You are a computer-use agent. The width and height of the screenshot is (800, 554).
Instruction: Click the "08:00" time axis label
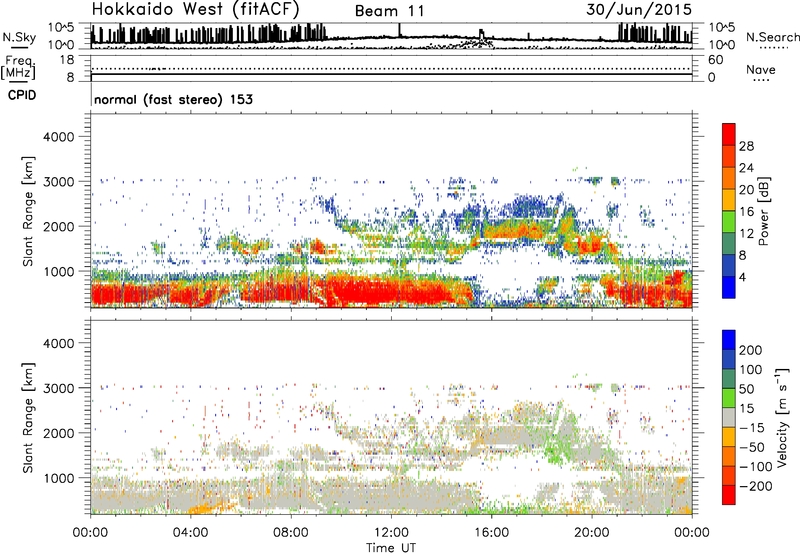click(291, 533)
